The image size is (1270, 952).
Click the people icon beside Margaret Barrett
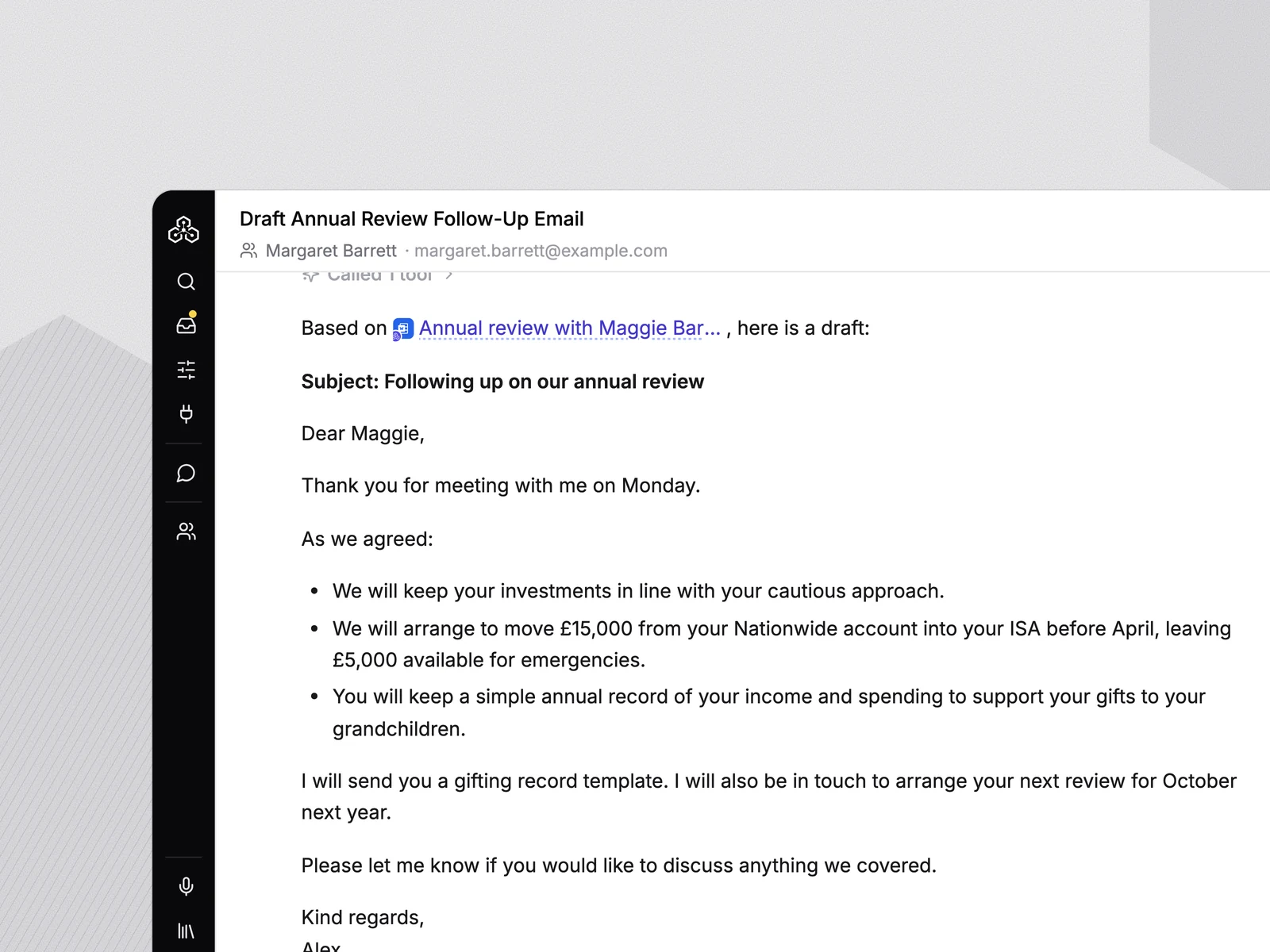pyautogui.click(x=248, y=251)
